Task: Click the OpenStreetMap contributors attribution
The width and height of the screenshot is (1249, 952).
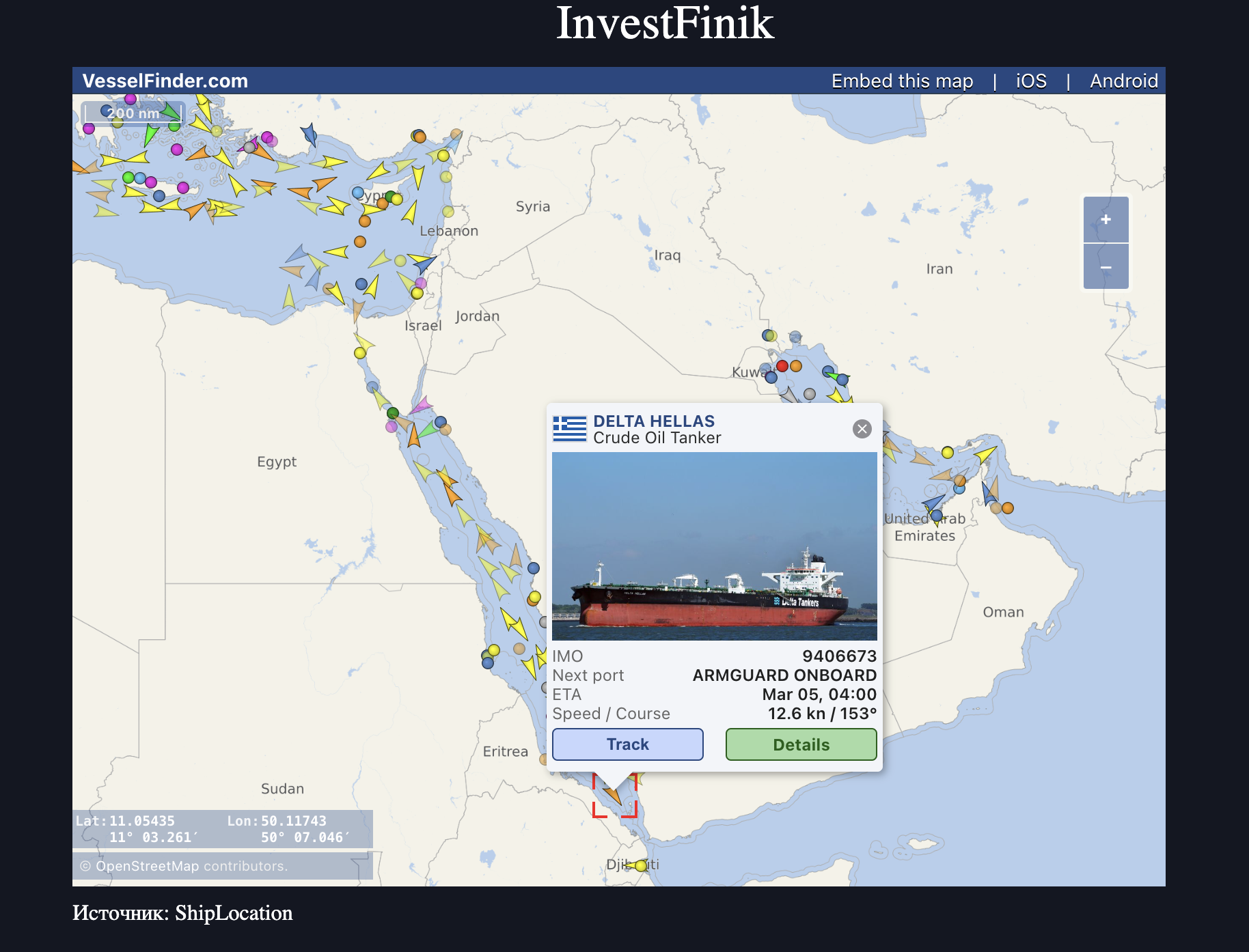Action: [x=184, y=866]
